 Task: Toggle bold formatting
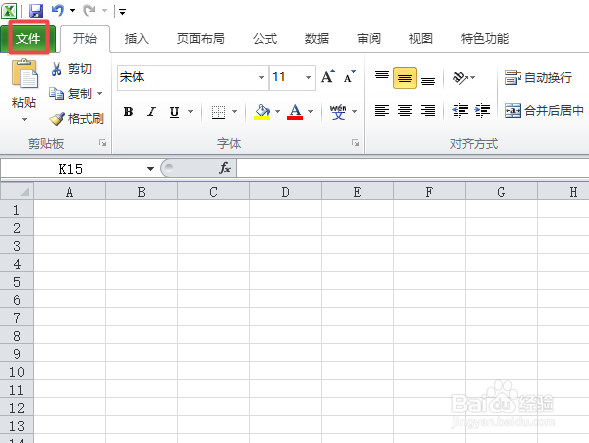(x=128, y=112)
